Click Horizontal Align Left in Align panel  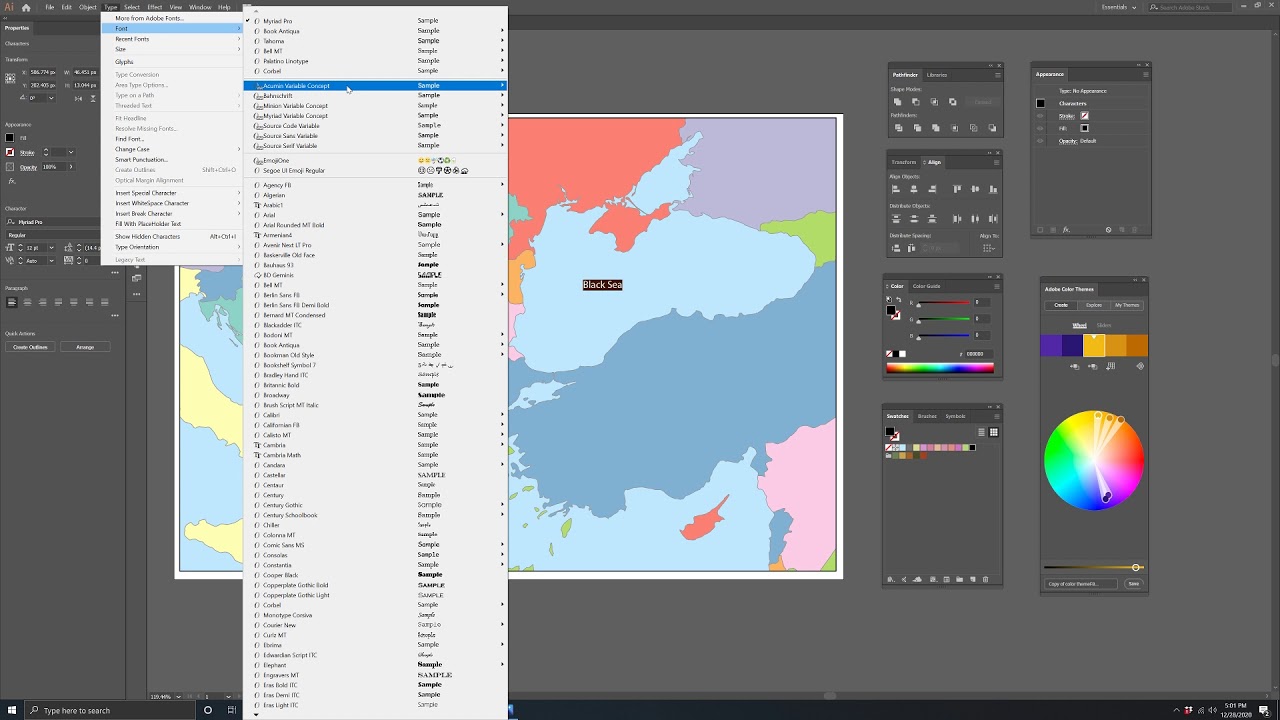pyautogui.click(x=896, y=189)
